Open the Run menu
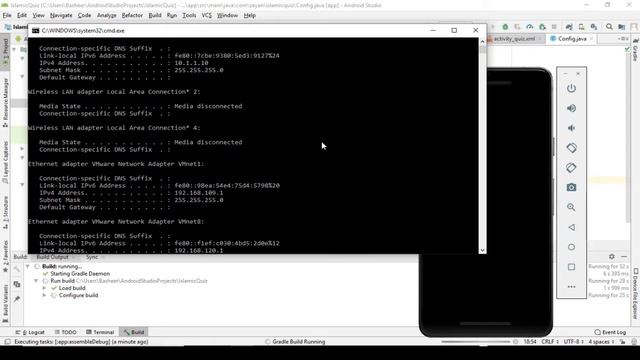This screenshot has height=360, width=640. [x=172, y=16]
